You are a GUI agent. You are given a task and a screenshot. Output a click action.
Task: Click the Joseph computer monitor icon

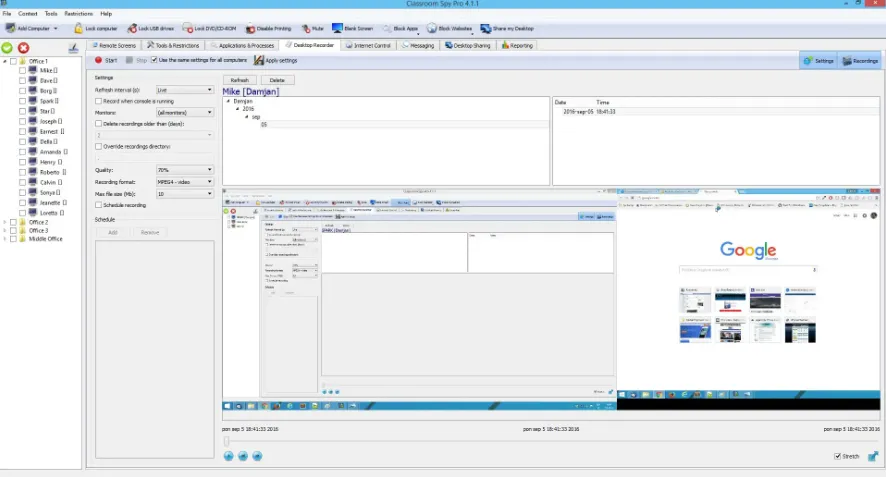[x=33, y=121]
